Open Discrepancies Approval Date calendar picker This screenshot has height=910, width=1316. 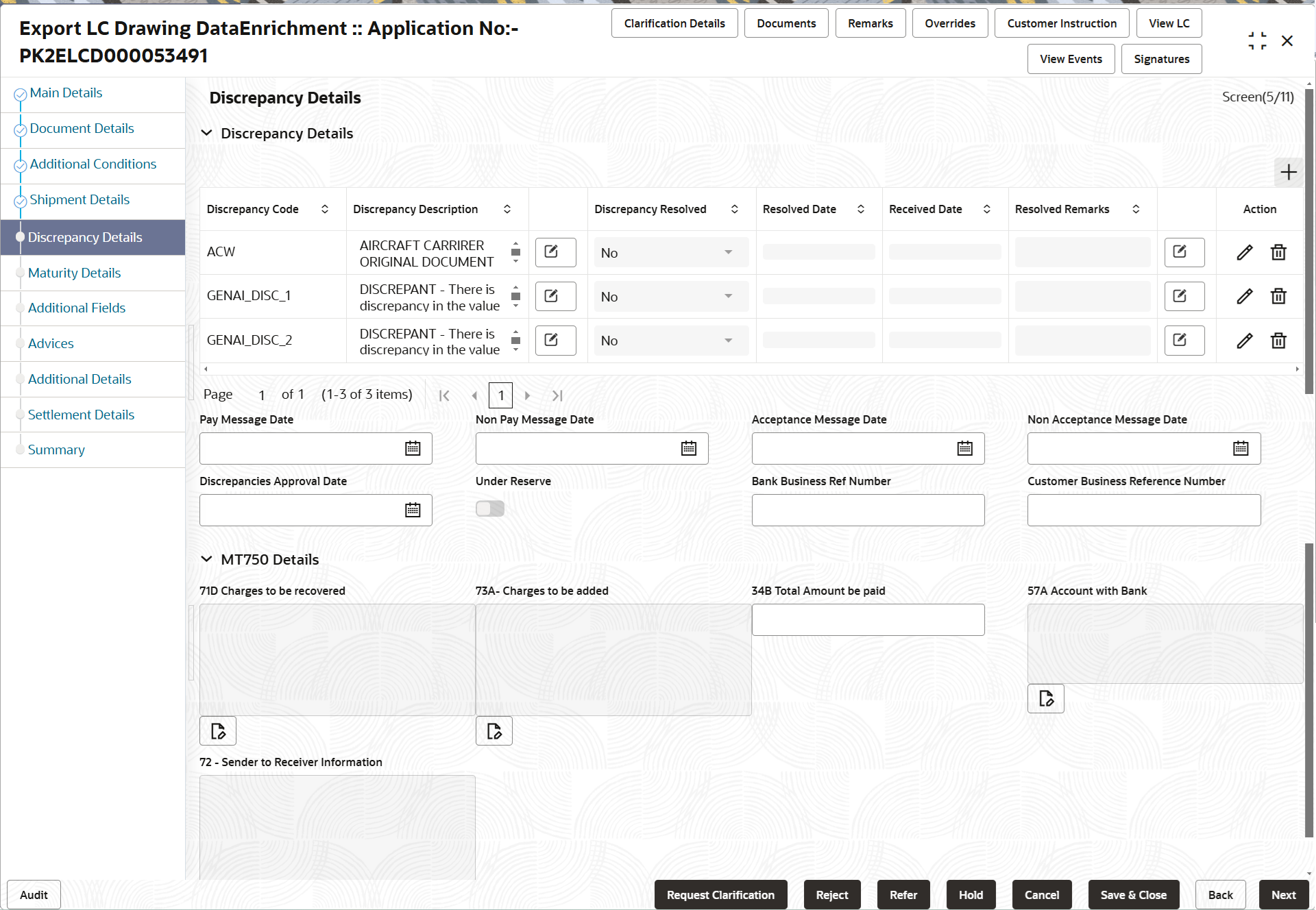tap(413, 510)
